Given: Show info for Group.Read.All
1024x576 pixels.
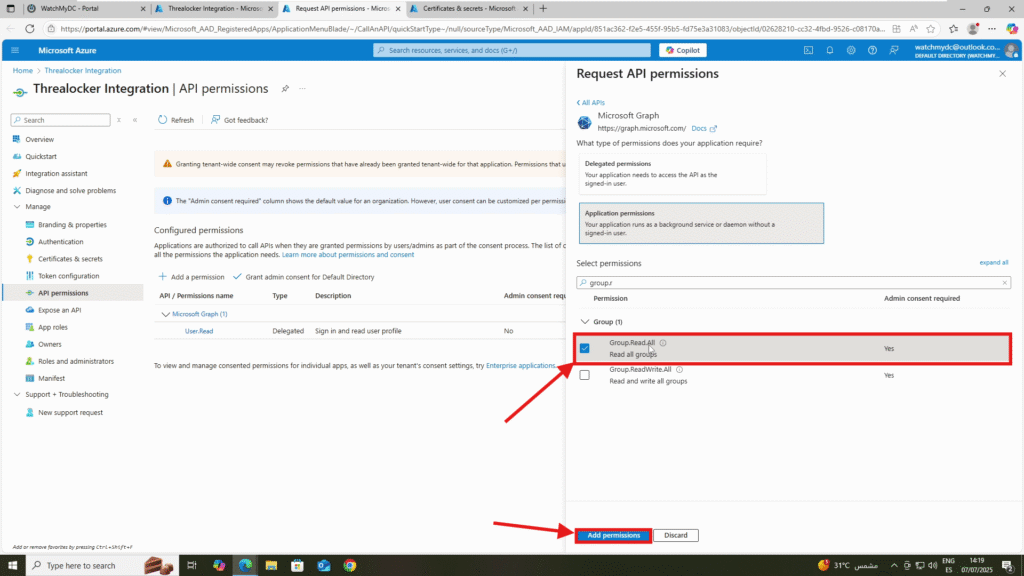Looking at the screenshot, I should click(663, 343).
